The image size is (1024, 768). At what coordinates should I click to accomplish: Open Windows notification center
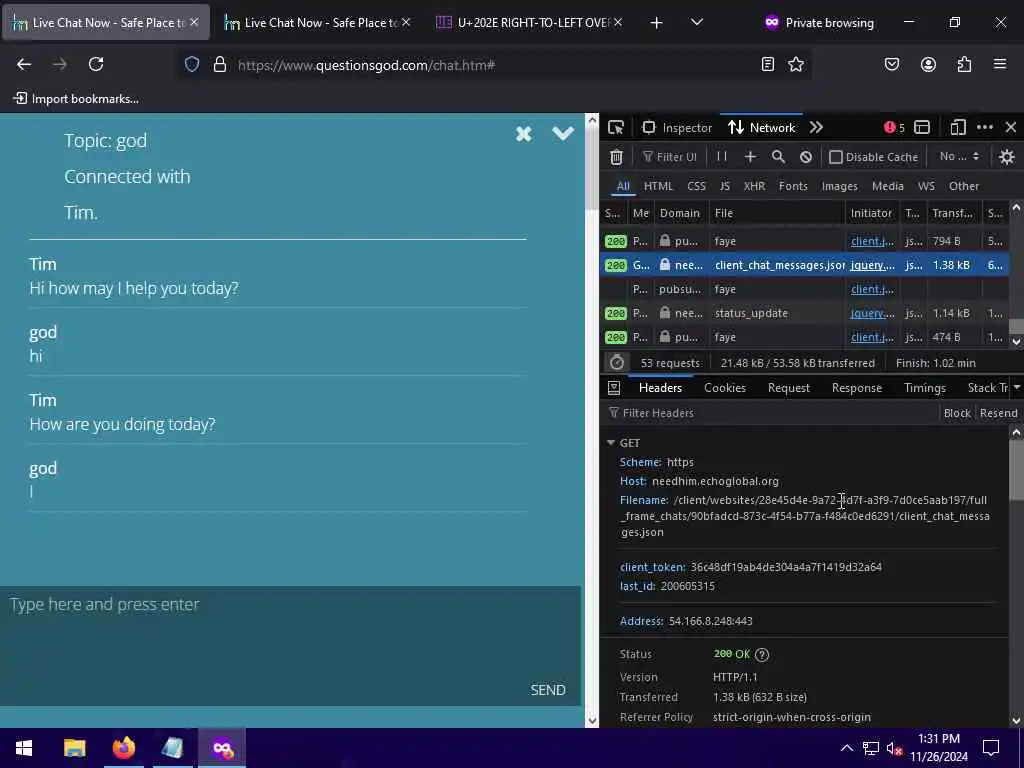991,748
